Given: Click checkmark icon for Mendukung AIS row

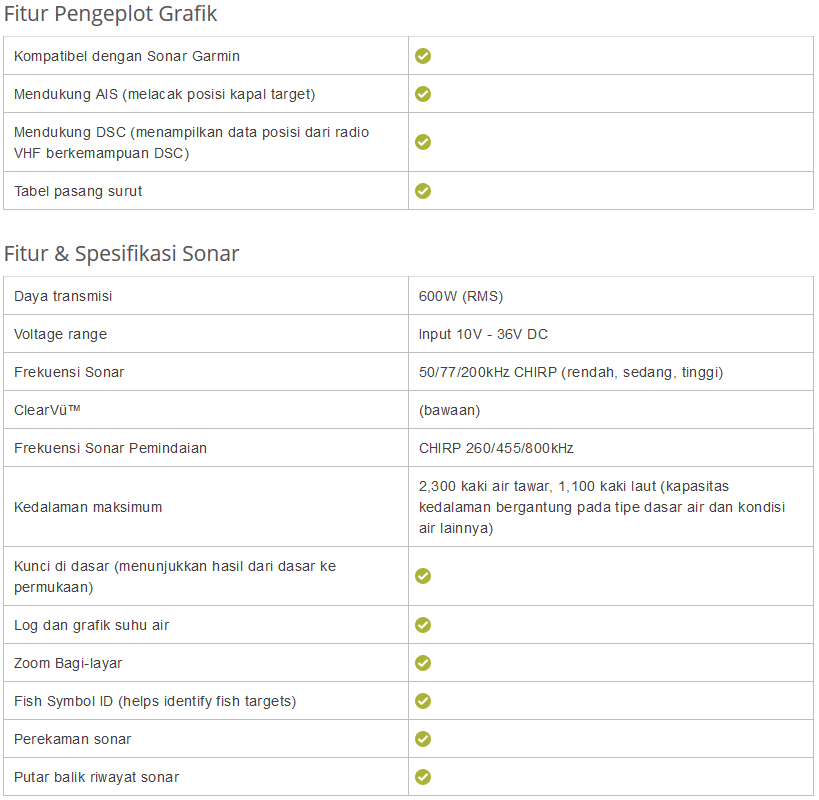Looking at the screenshot, I should click(x=423, y=94).
